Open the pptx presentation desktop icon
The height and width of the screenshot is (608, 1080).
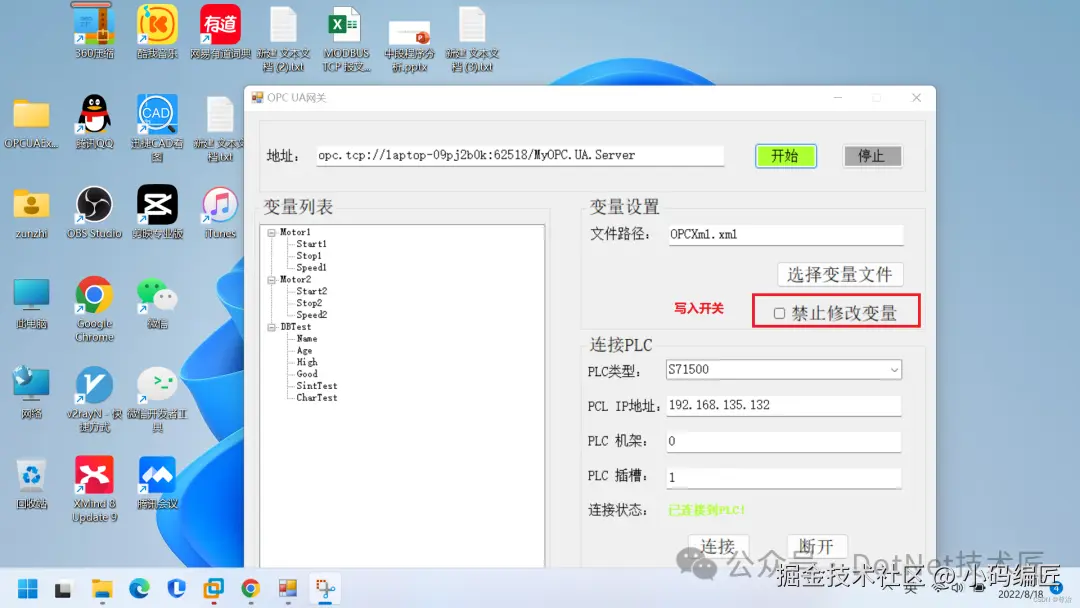click(410, 43)
